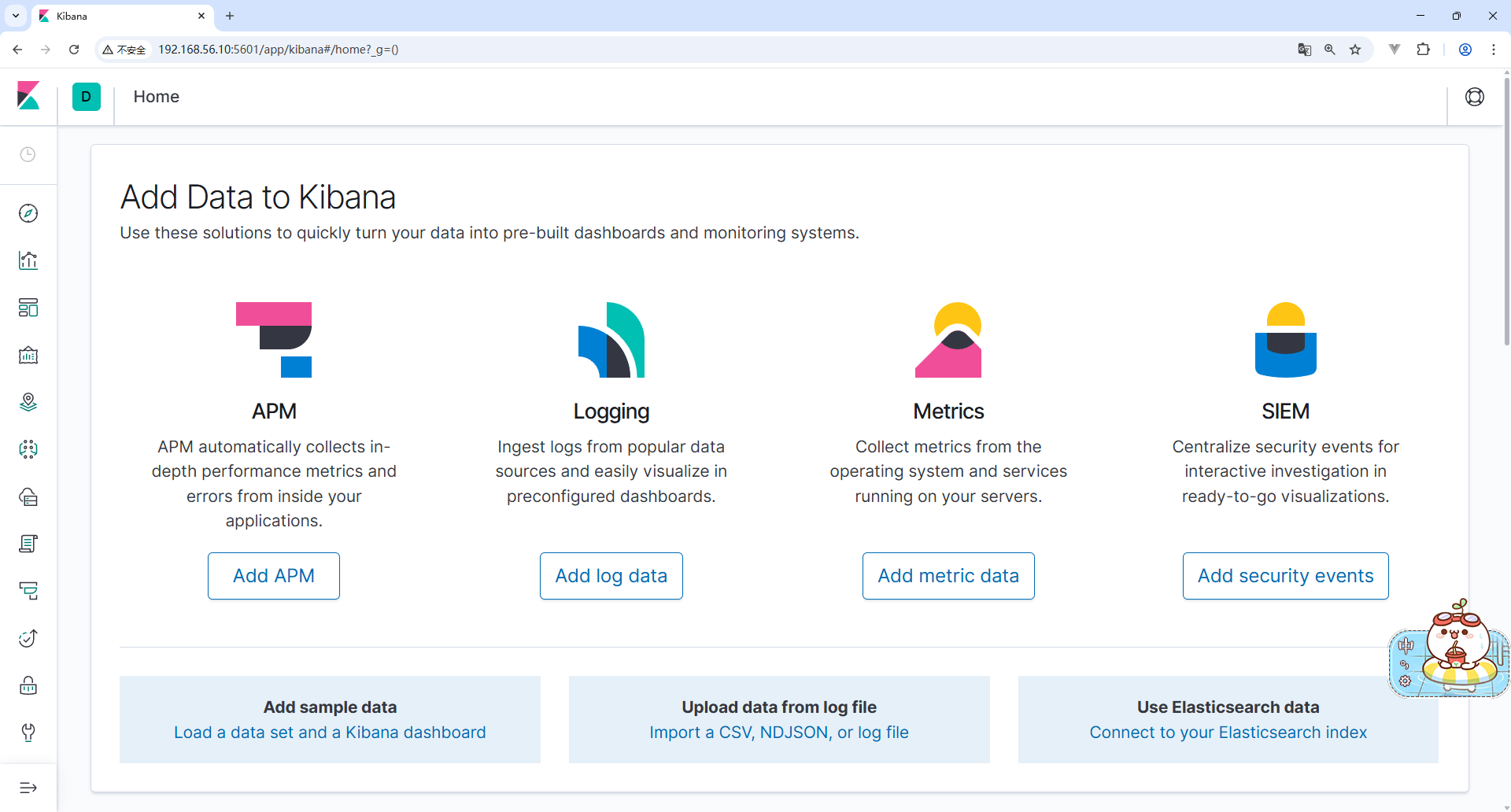Open Visualize chart icon in sidebar
The height and width of the screenshot is (812, 1511).
click(28, 260)
